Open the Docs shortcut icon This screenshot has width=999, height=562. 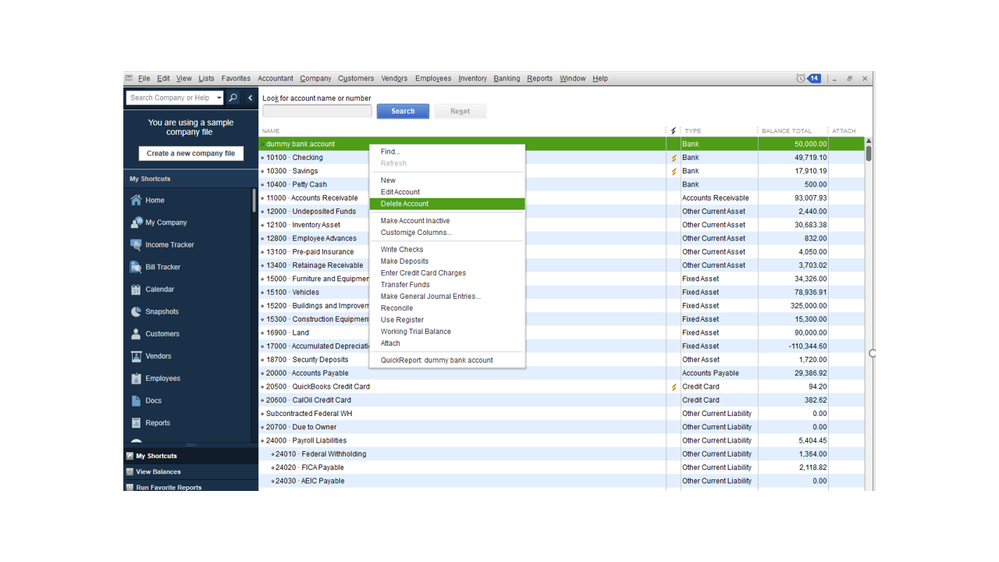pos(136,401)
